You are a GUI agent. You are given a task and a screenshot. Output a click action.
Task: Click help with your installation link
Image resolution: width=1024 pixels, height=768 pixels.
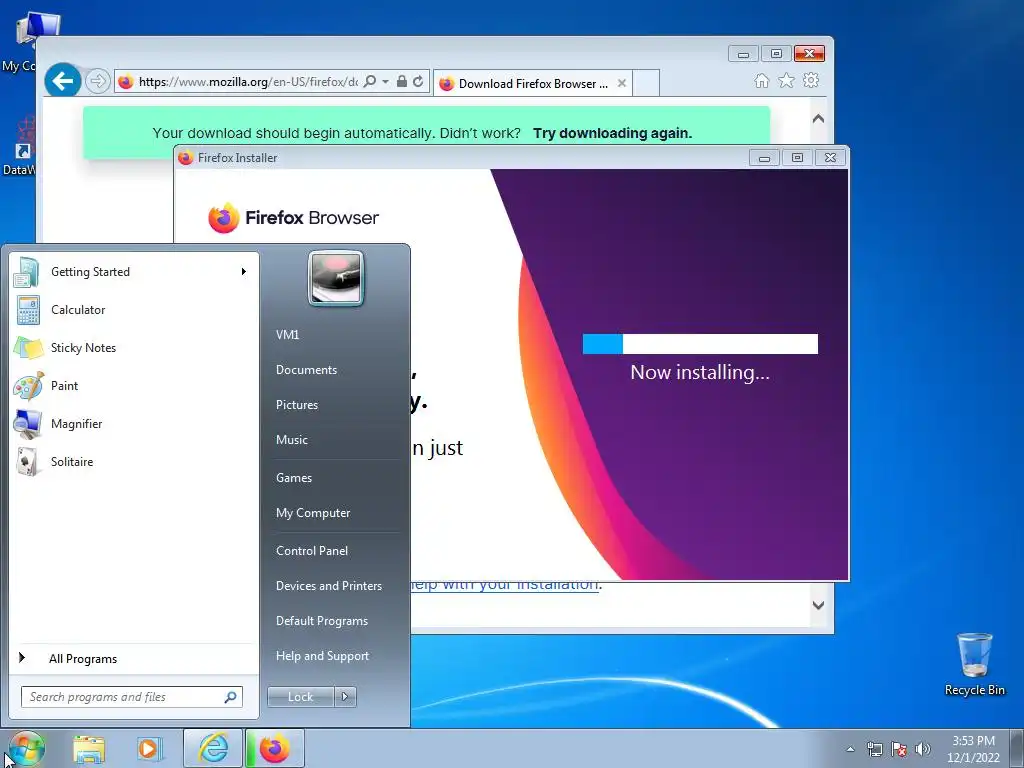pyautogui.click(x=505, y=584)
